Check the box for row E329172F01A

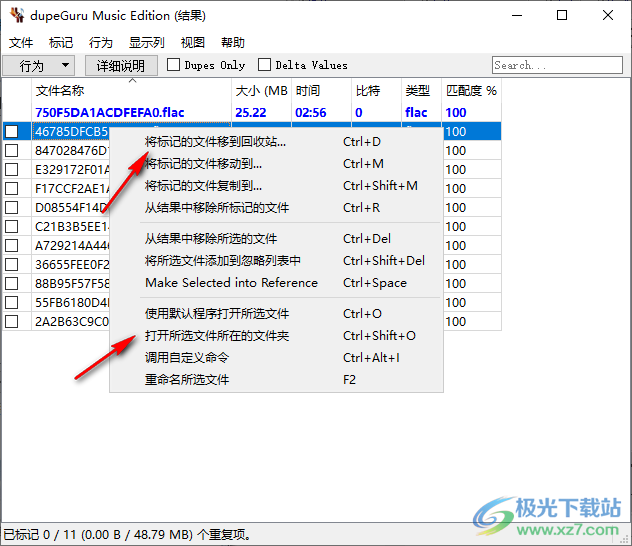click(x=12, y=169)
